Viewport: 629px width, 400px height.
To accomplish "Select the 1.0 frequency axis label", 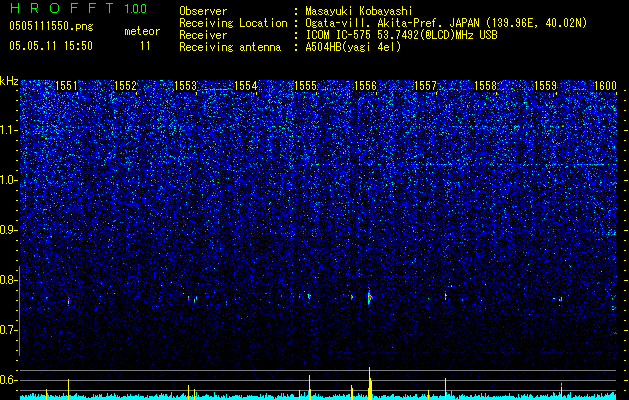I will pos(9,180).
